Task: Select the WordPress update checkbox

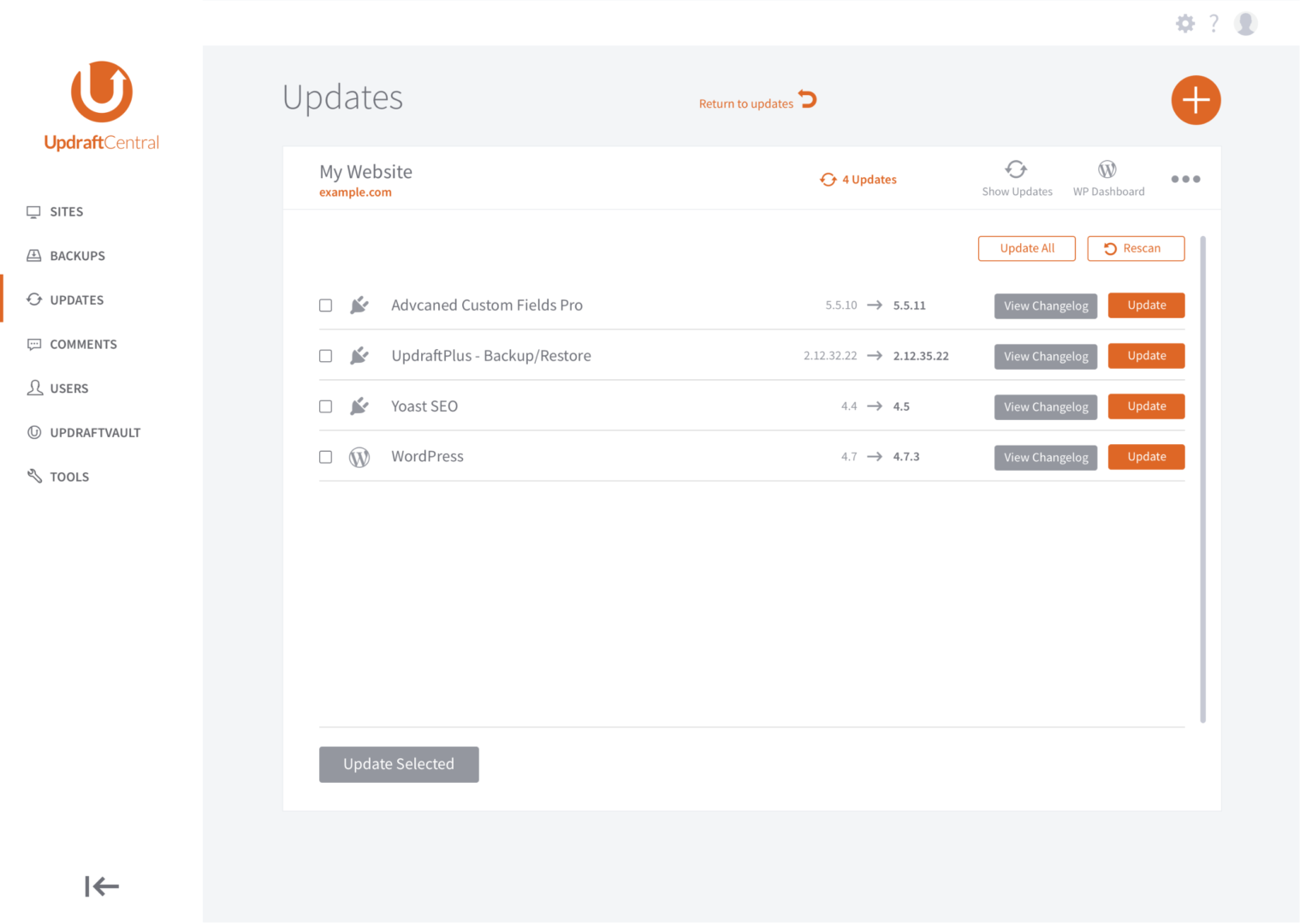Action: (x=325, y=457)
